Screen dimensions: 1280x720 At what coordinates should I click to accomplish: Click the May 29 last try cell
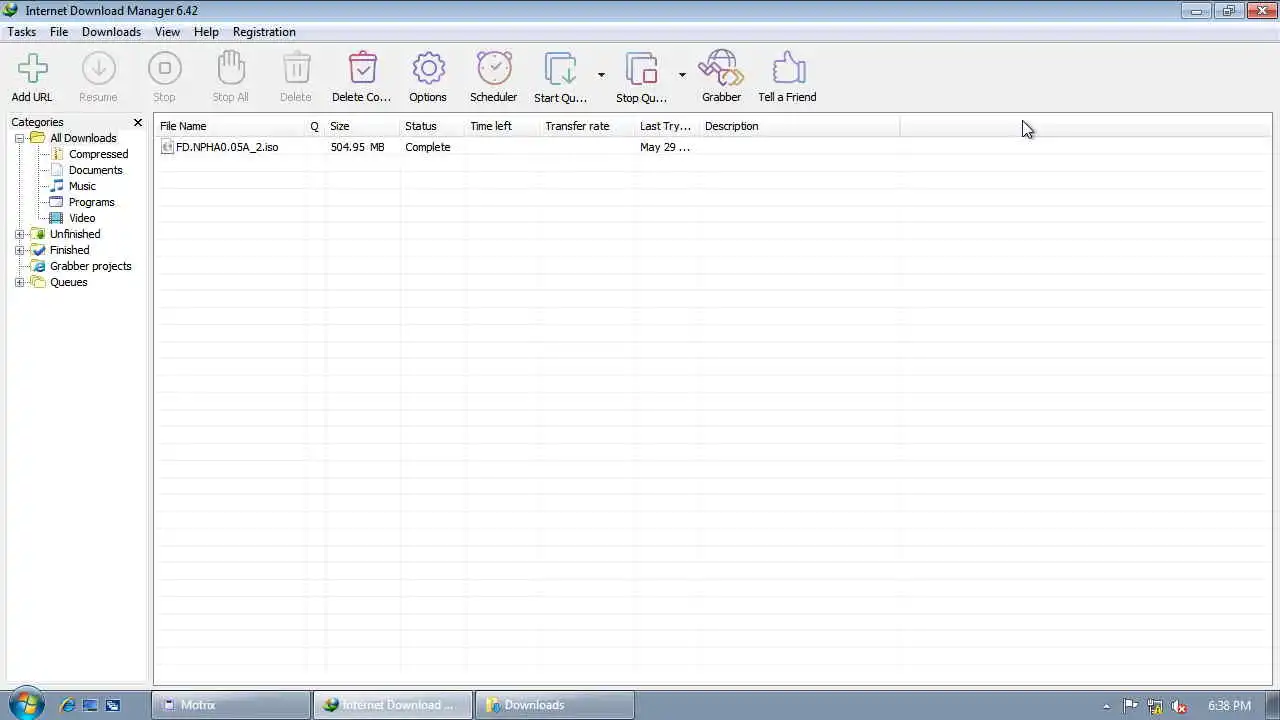coord(665,147)
